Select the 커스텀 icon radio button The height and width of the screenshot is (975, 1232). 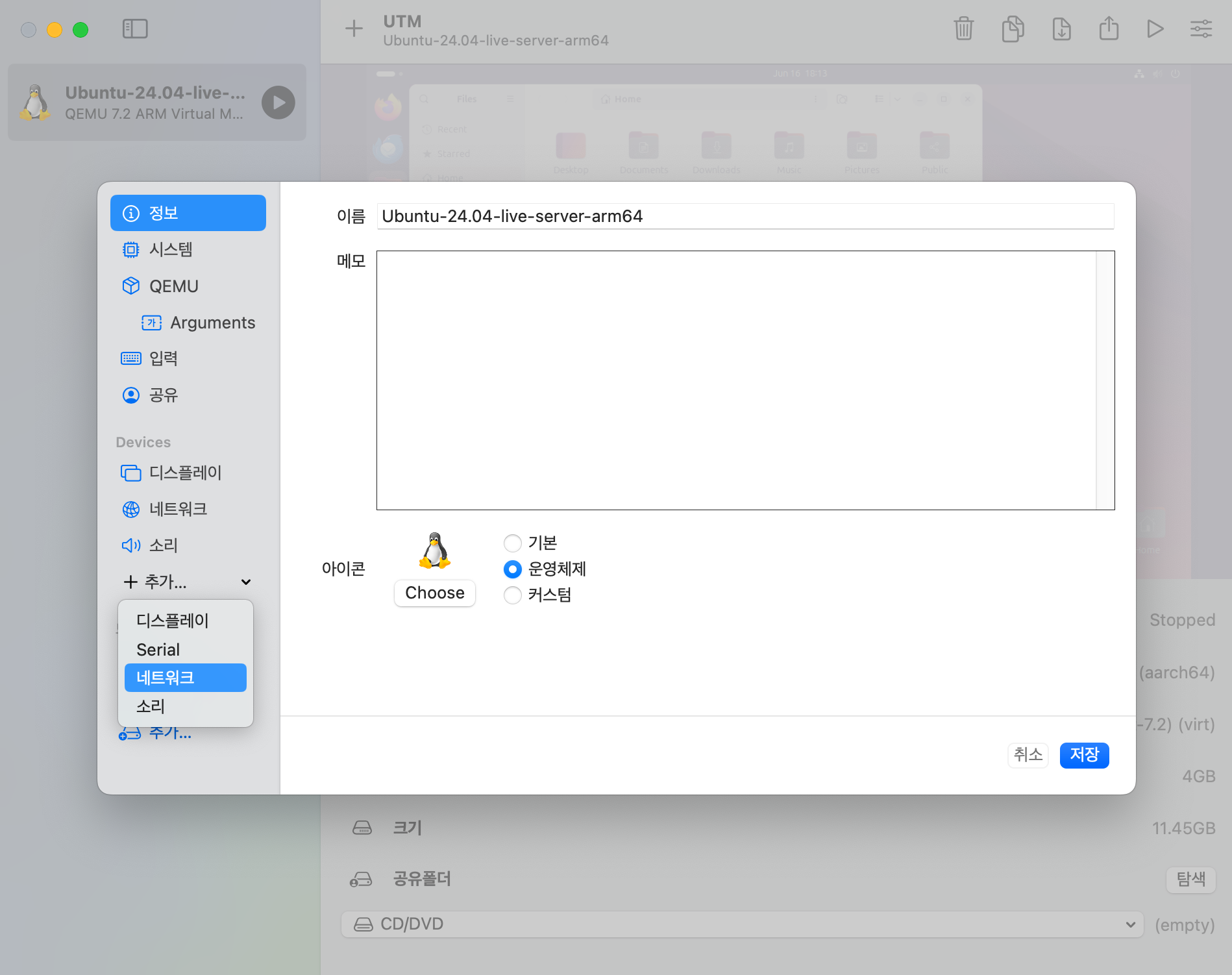pyautogui.click(x=513, y=595)
